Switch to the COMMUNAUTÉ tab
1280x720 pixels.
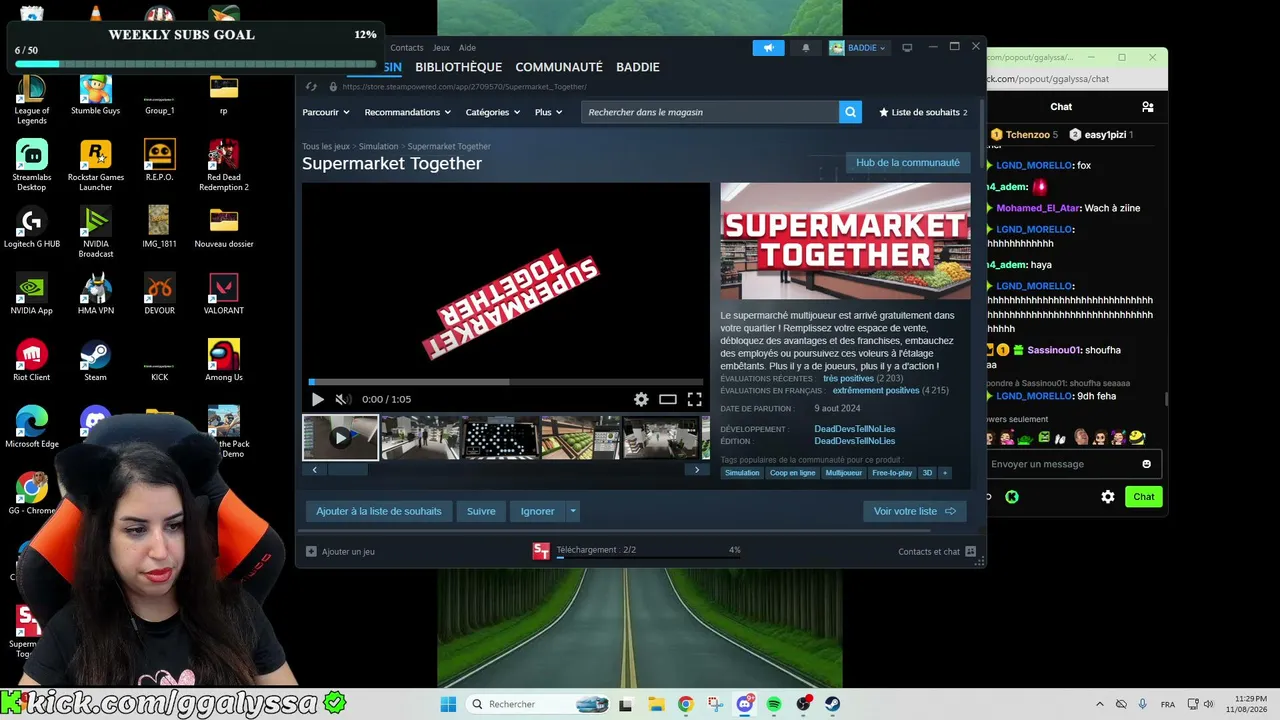point(559,67)
